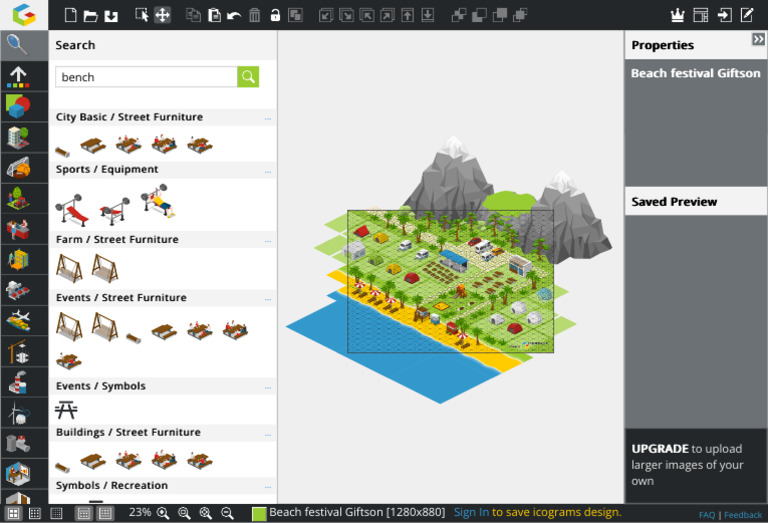Expand Sports / Equipment results

point(267,171)
